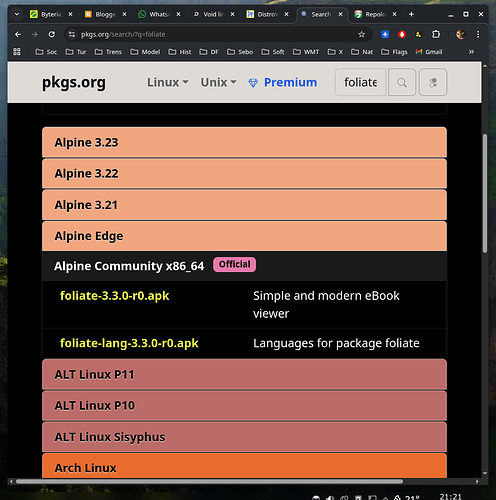Switch to the Repology browser tab
496x500 pixels.
pyautogui.click(x=376, y=14)
